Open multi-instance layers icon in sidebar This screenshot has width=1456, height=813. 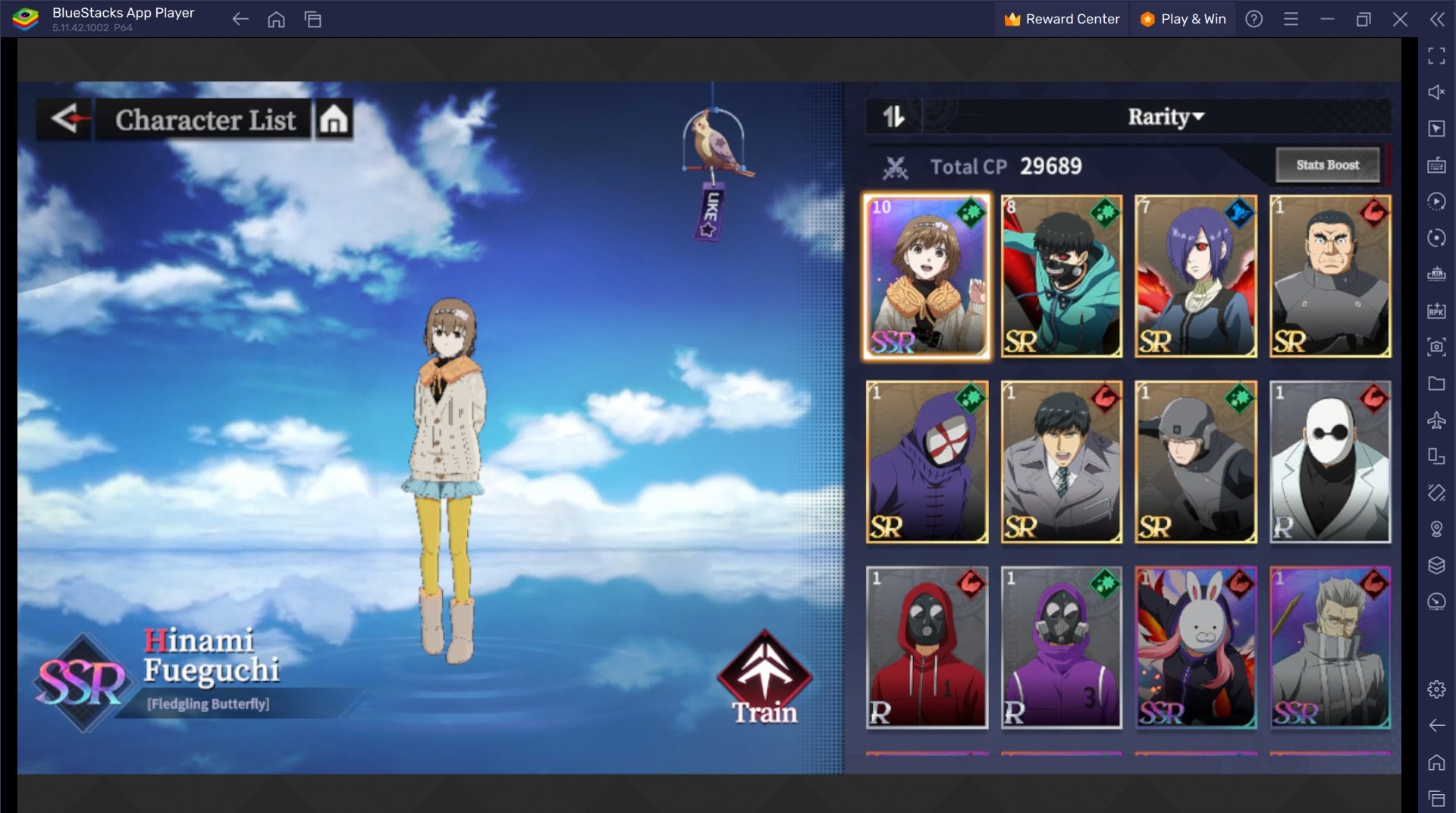(x=1436, y=565)
